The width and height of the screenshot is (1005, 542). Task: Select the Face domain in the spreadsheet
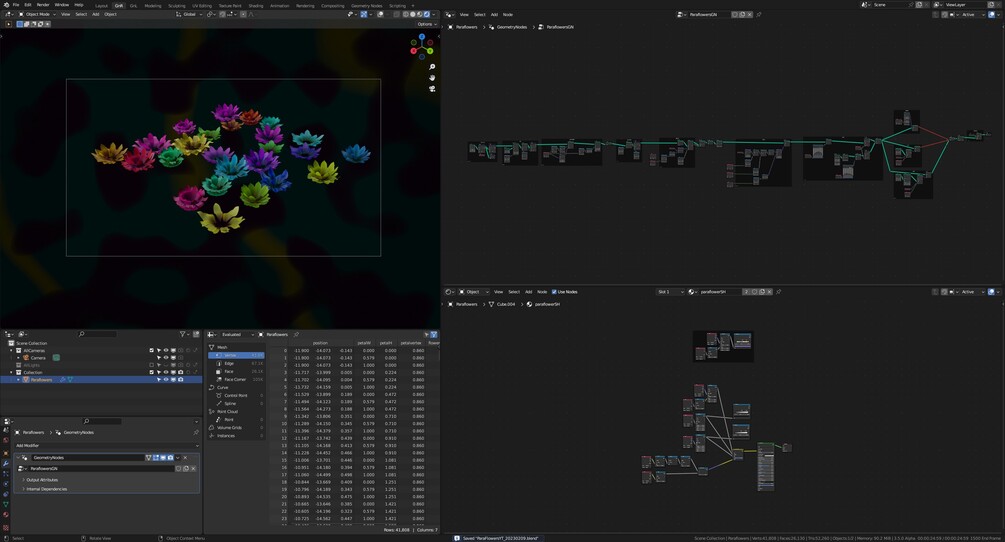[236, 371]
